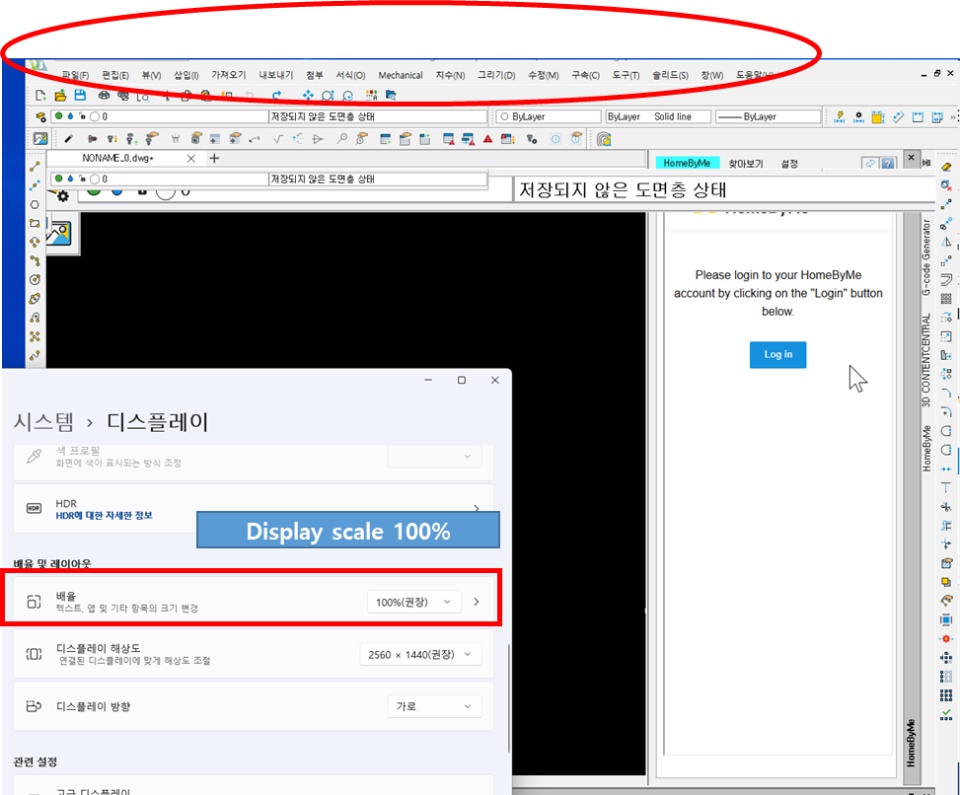Open the layer dropdown showing layer 0

pos(160,116)
